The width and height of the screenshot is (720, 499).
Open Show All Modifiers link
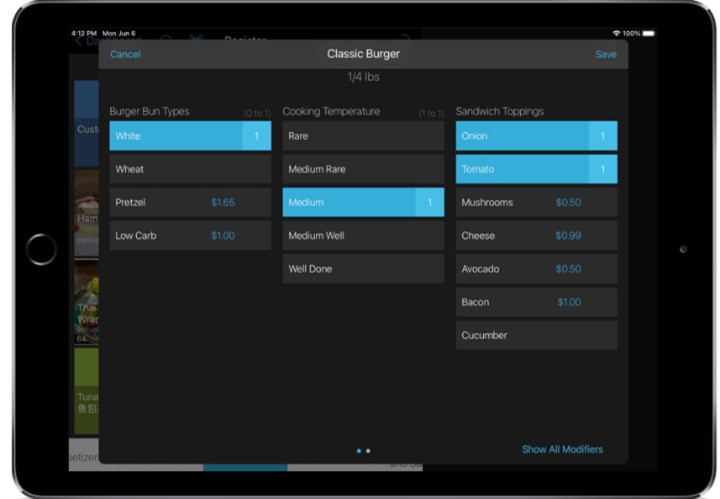tap(562, 449)
